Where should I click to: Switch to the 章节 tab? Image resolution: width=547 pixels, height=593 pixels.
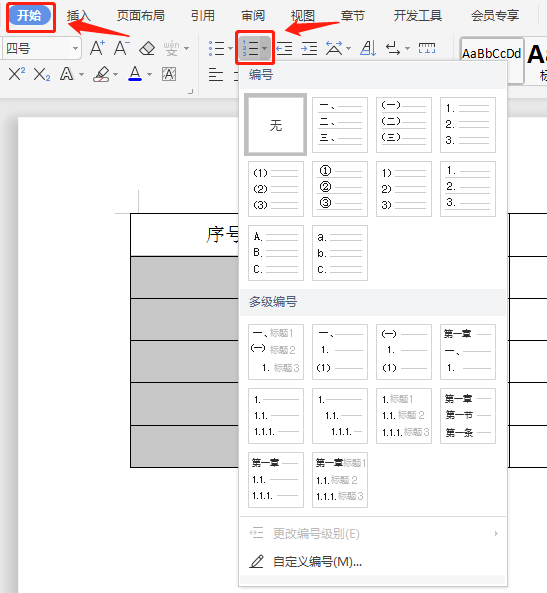353,16
